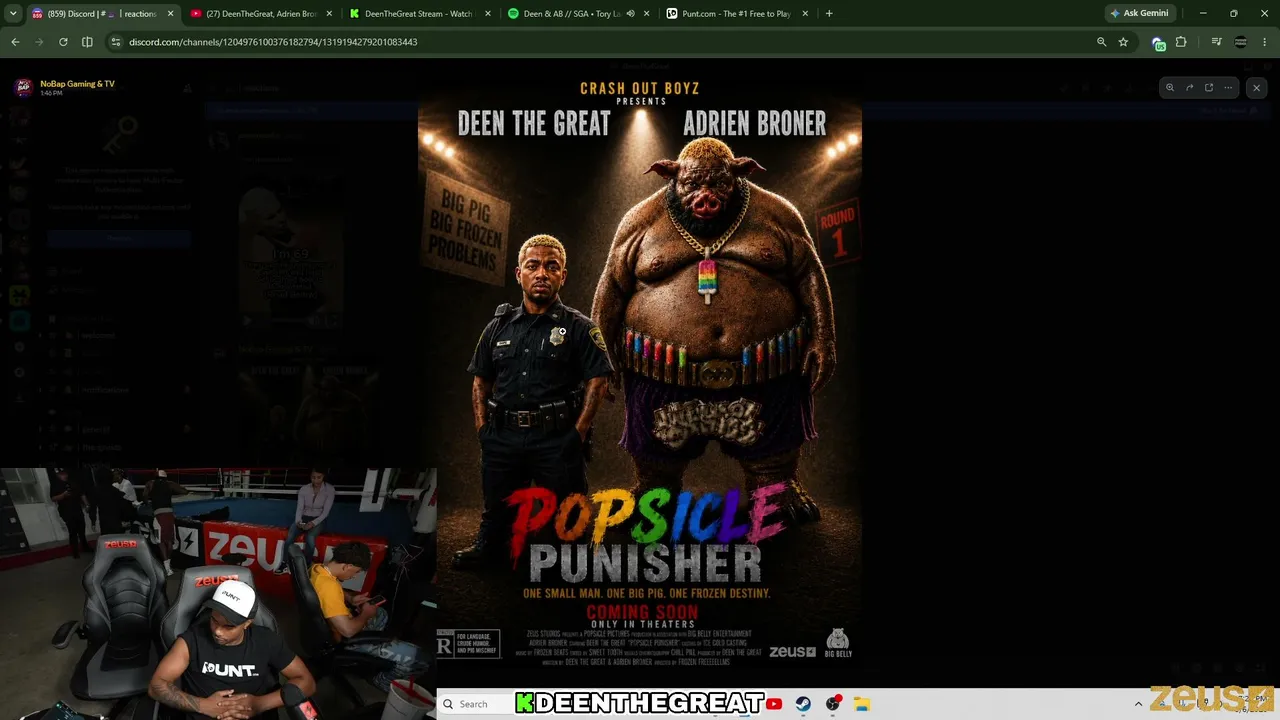
Task: Click the NoBap Gaming & TV poster name
Action: tap(78, 84)
